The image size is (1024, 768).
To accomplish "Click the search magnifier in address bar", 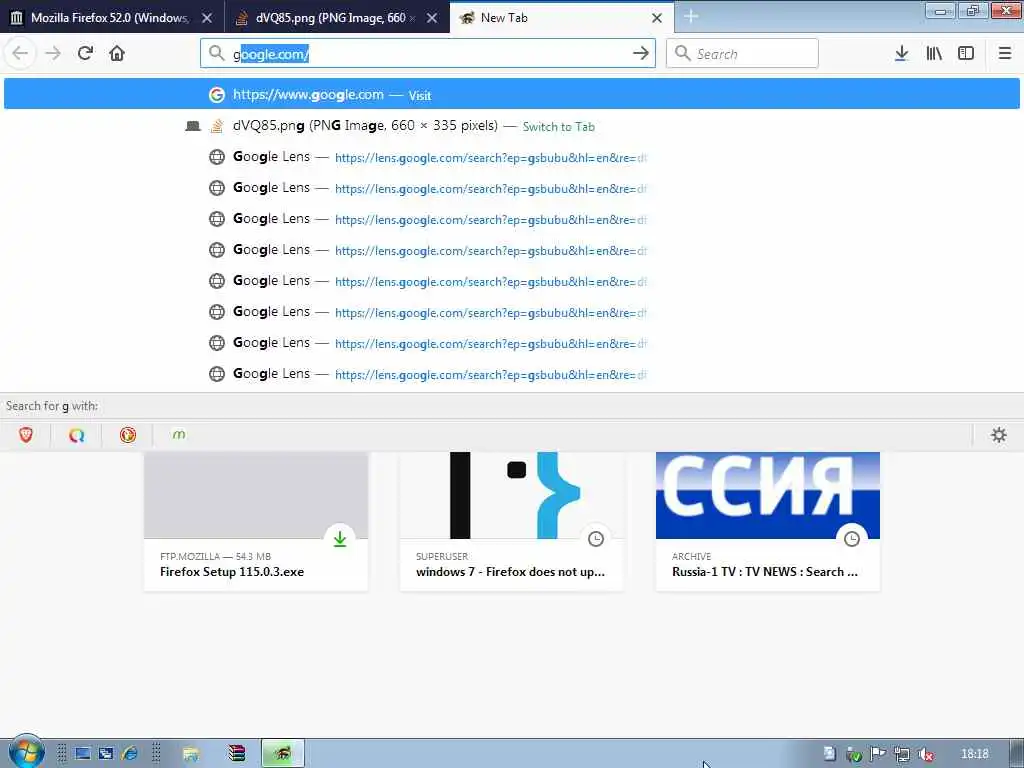I will pos(216,53).
